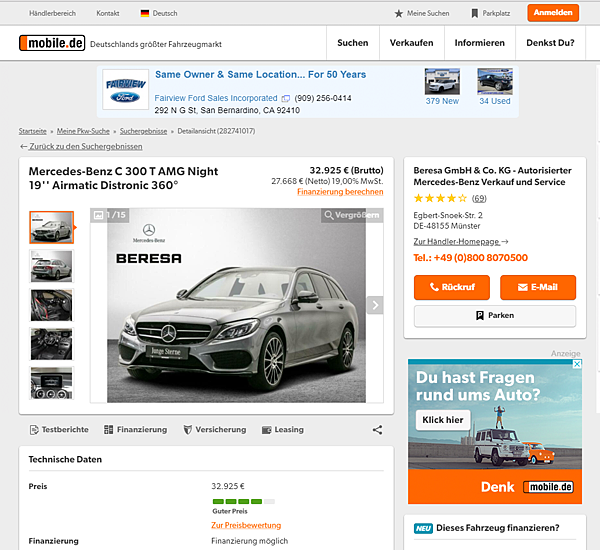
Task: Click image counter 1/15 icon
Action: point(99,215)
